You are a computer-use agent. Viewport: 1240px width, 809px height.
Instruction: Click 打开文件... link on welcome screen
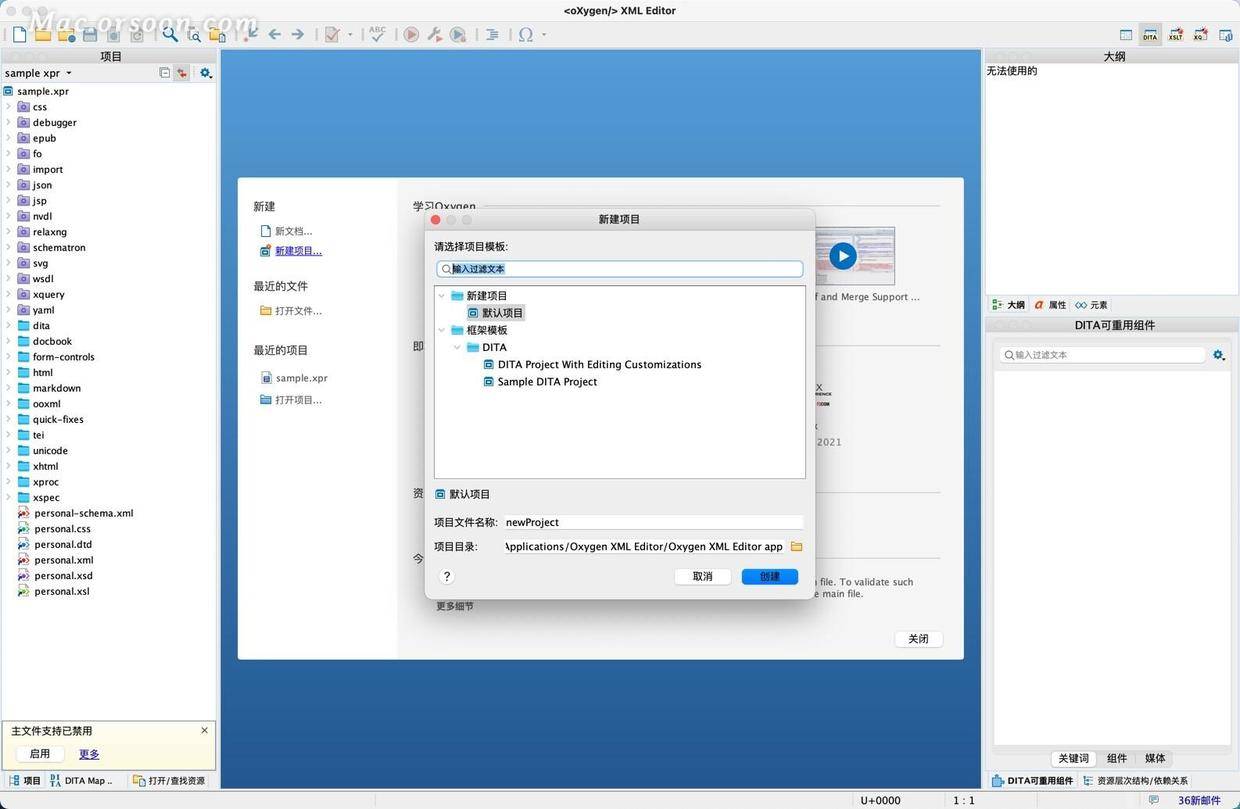298,311
